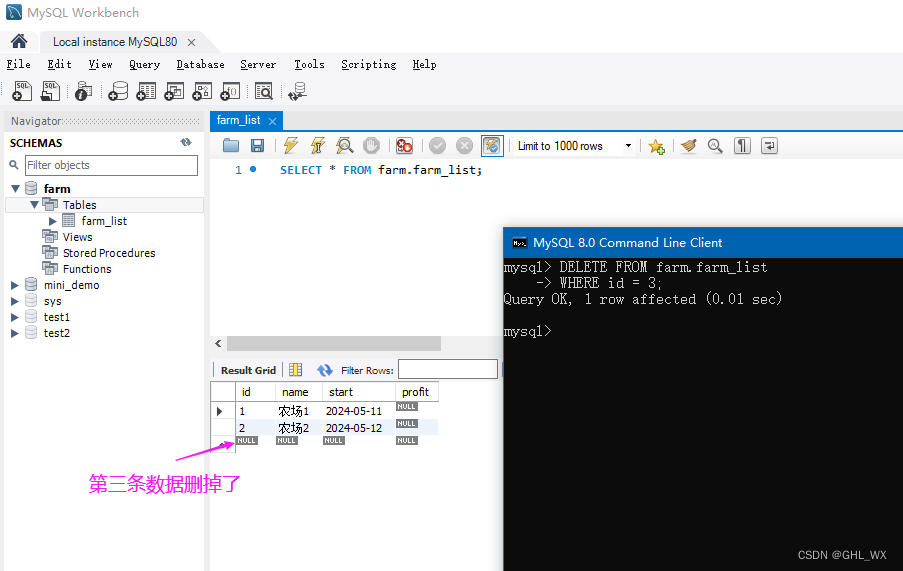This screenshot has height=571, width=903.
Task: Open the Scripting menu
Action: [x=369, y=64]
